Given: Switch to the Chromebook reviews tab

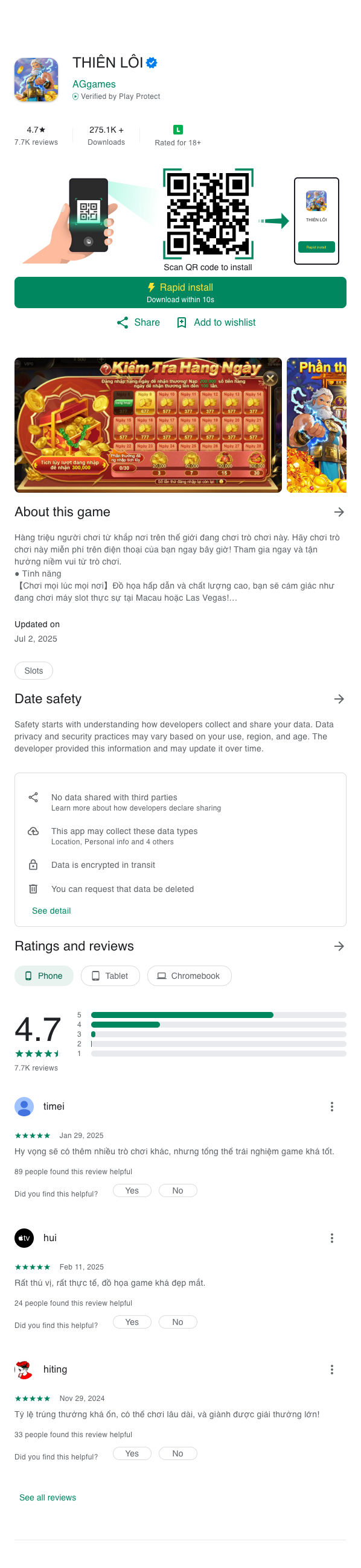Looking at the screenshot, I should (x=189, y=976).
